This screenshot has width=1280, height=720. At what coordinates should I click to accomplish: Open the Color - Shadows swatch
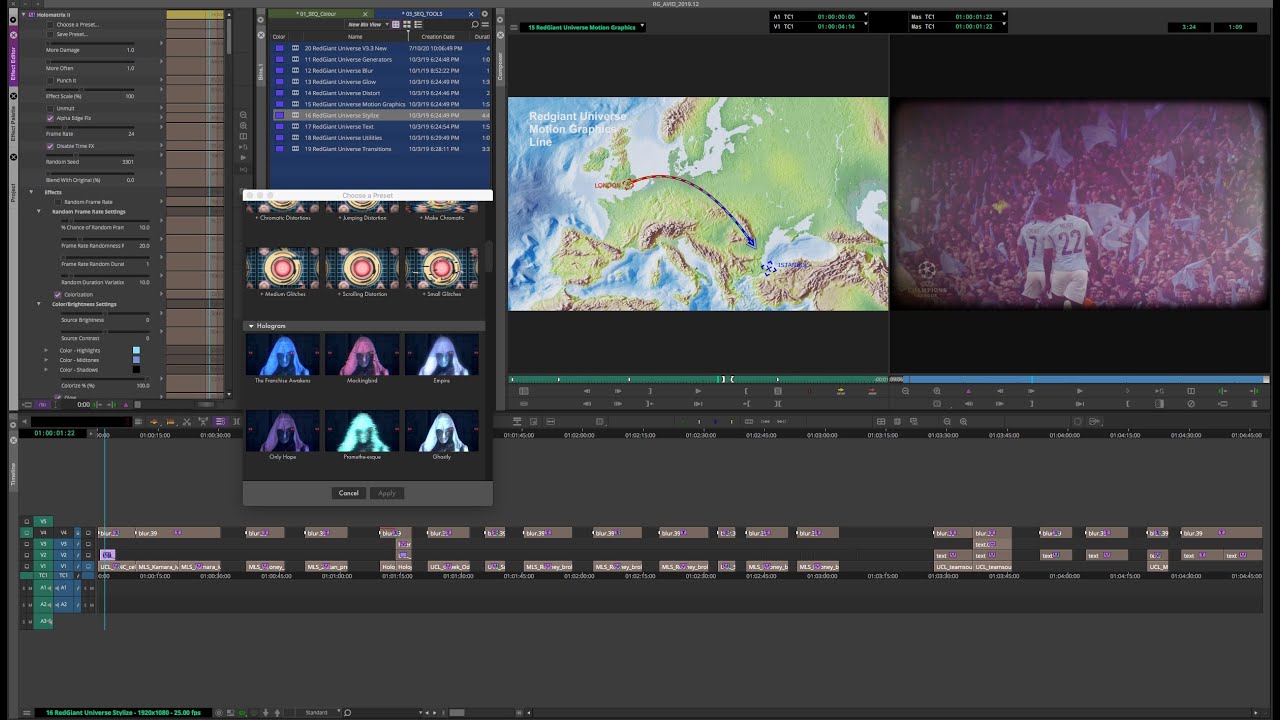coord(137,370)
